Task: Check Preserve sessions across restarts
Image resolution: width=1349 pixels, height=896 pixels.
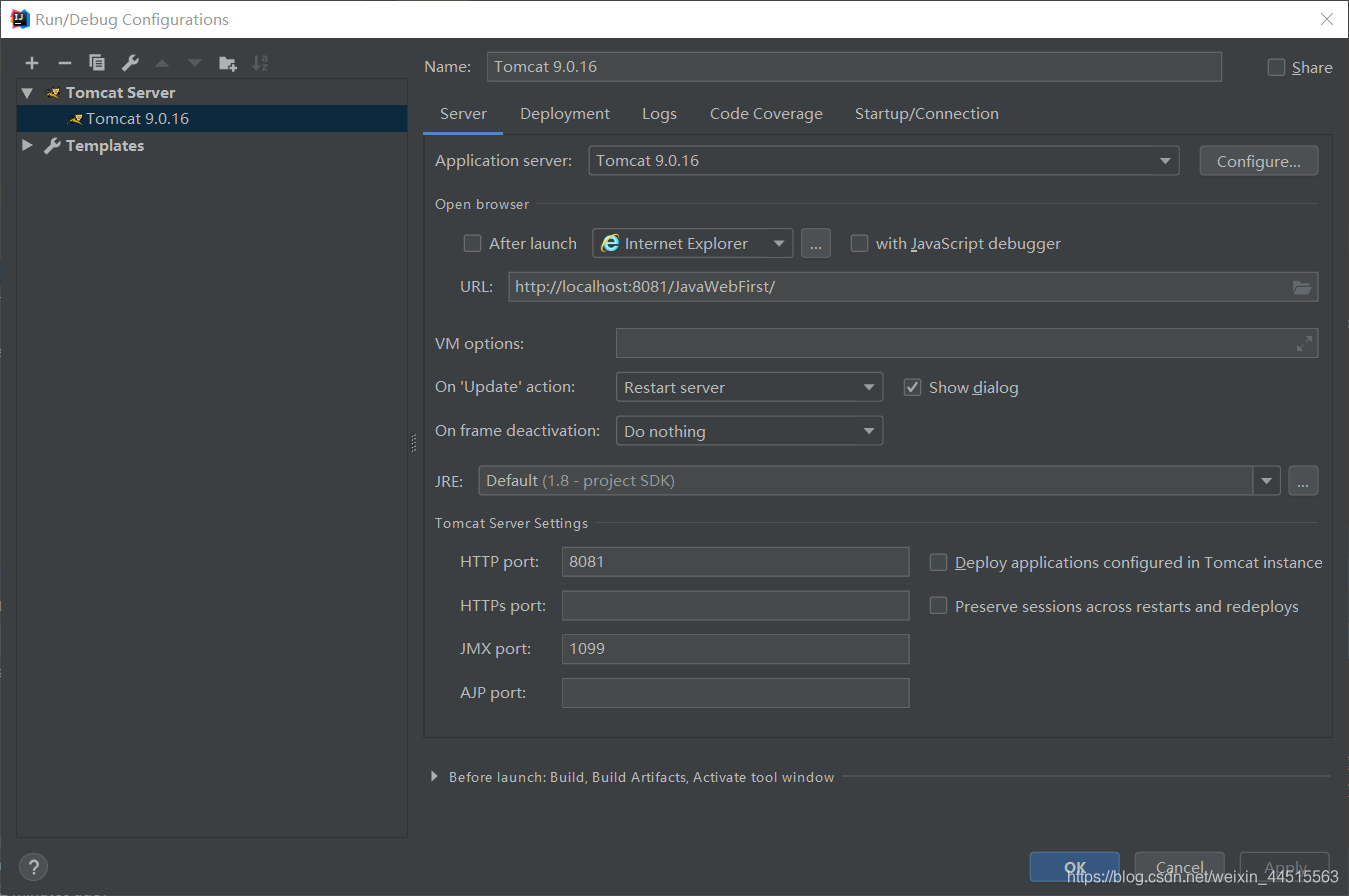Action: point(938,606)
